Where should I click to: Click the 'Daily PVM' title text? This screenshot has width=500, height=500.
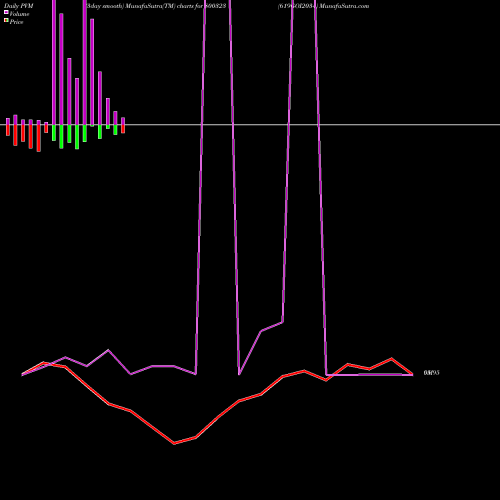pos(19,6)
